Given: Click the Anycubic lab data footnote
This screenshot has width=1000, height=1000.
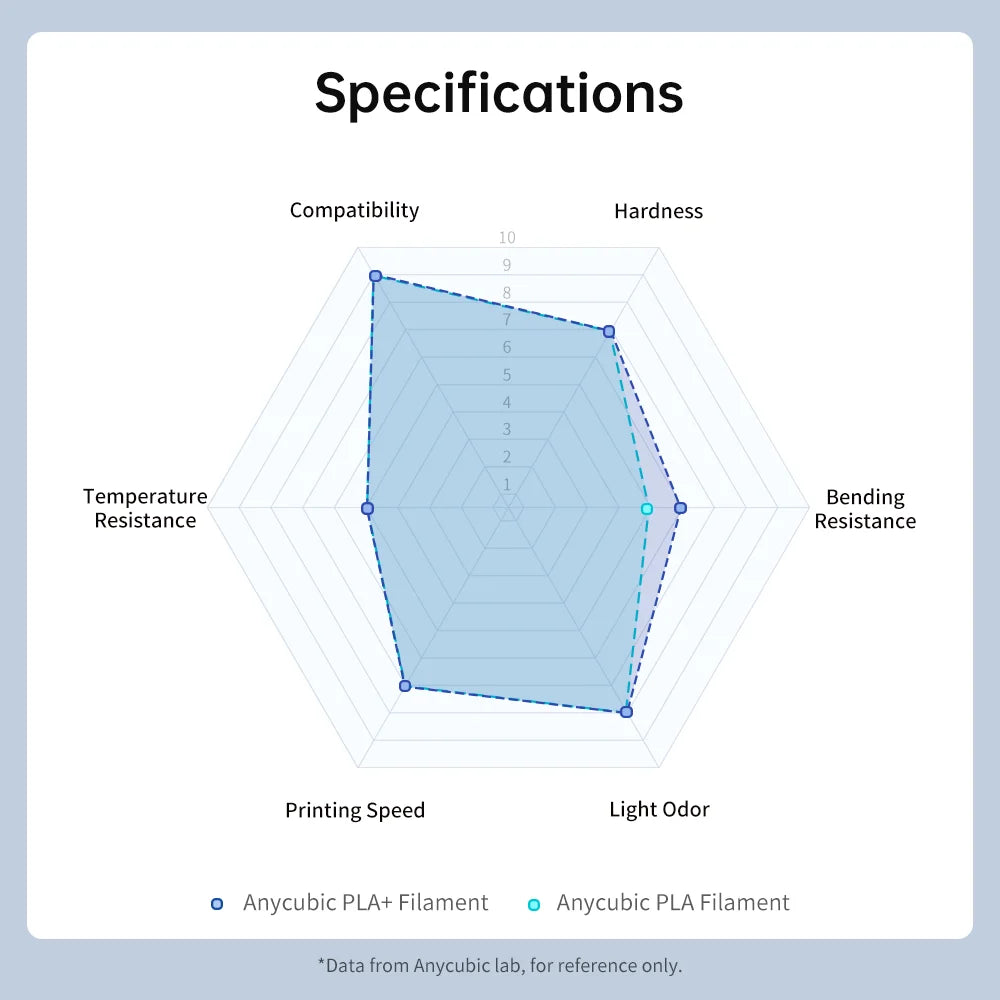Looking at the screenshot, I should coord(499,965).
